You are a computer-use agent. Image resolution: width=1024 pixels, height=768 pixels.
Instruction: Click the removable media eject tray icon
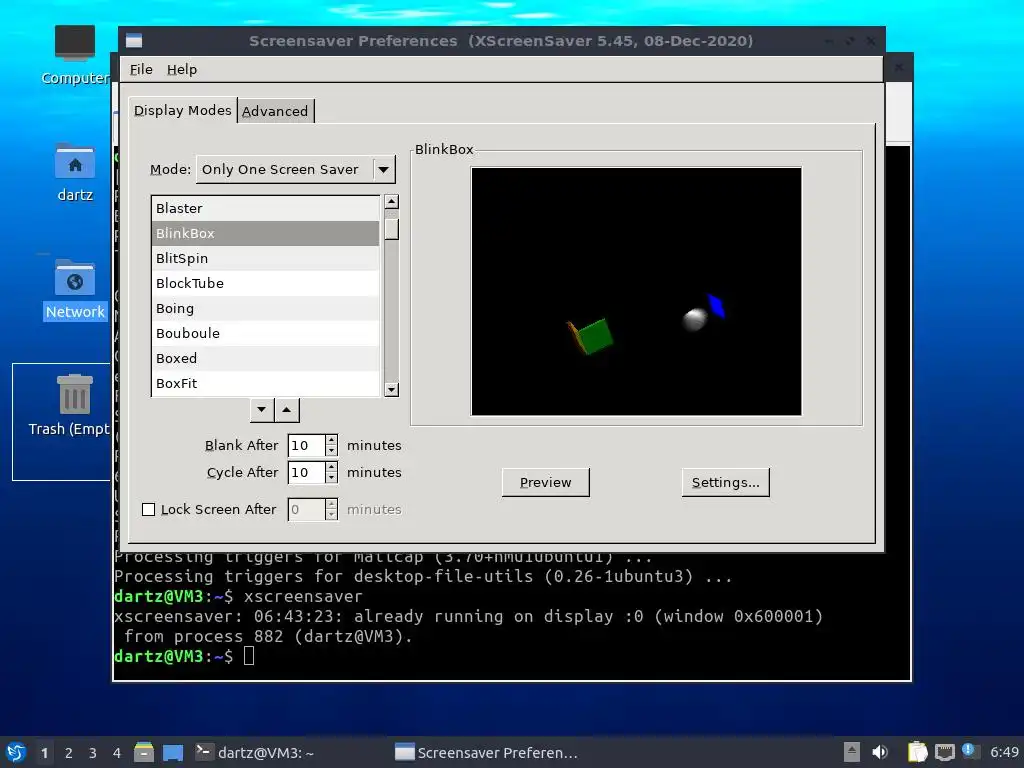click(x=852, y=752)
